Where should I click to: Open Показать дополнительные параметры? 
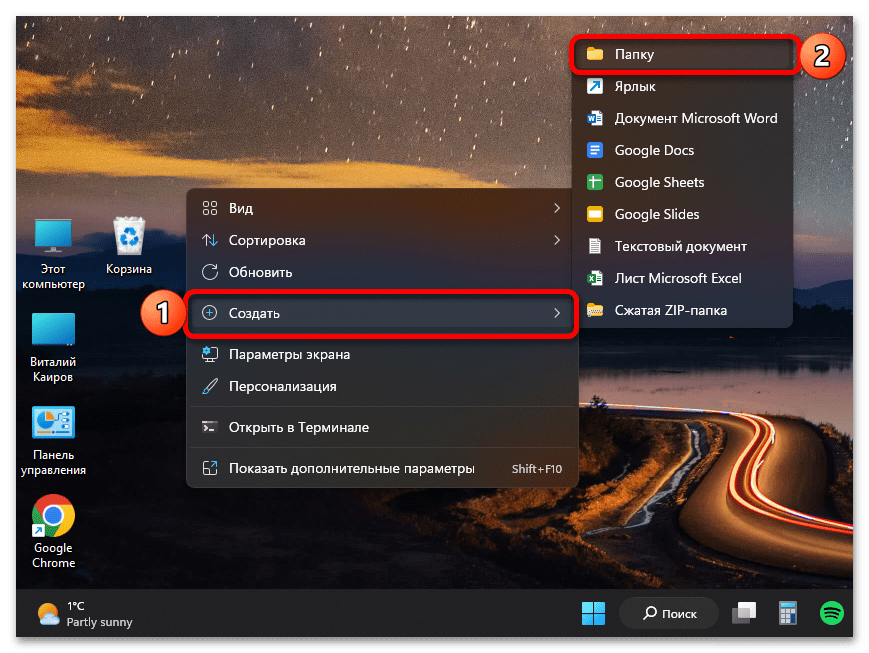(351, 468)
